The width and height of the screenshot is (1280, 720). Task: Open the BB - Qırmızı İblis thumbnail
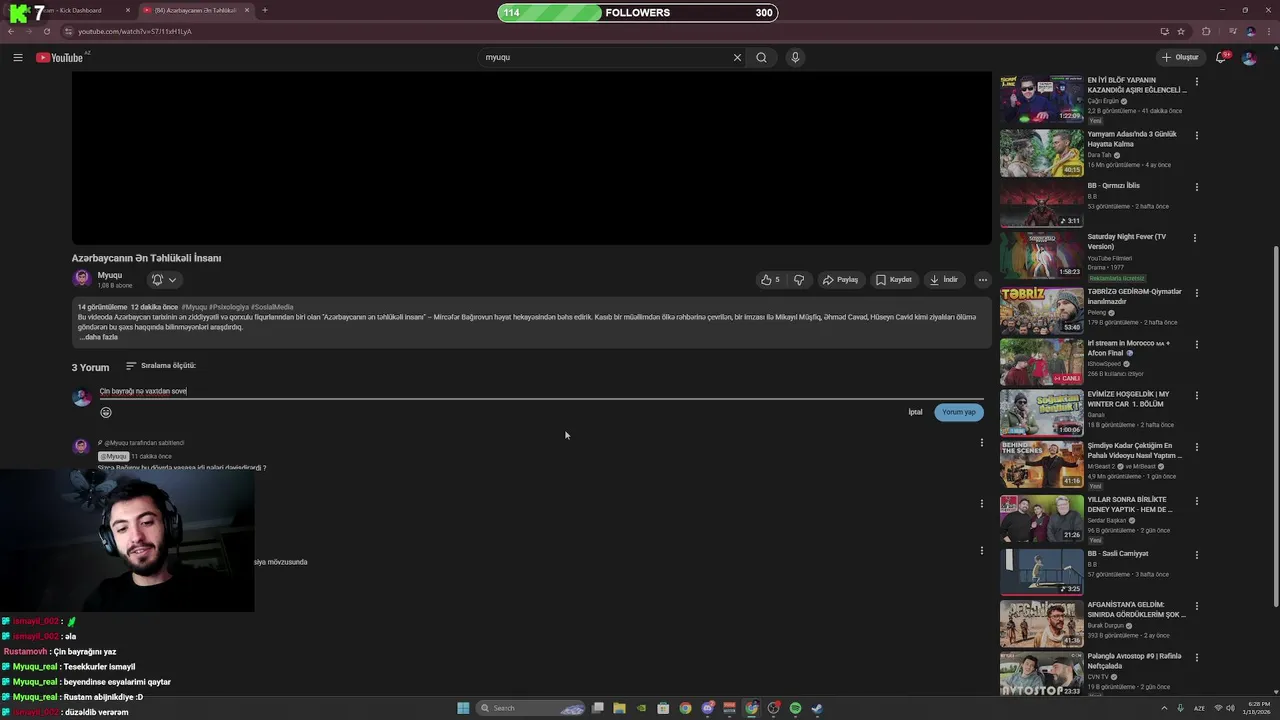tap(1041, 203)
